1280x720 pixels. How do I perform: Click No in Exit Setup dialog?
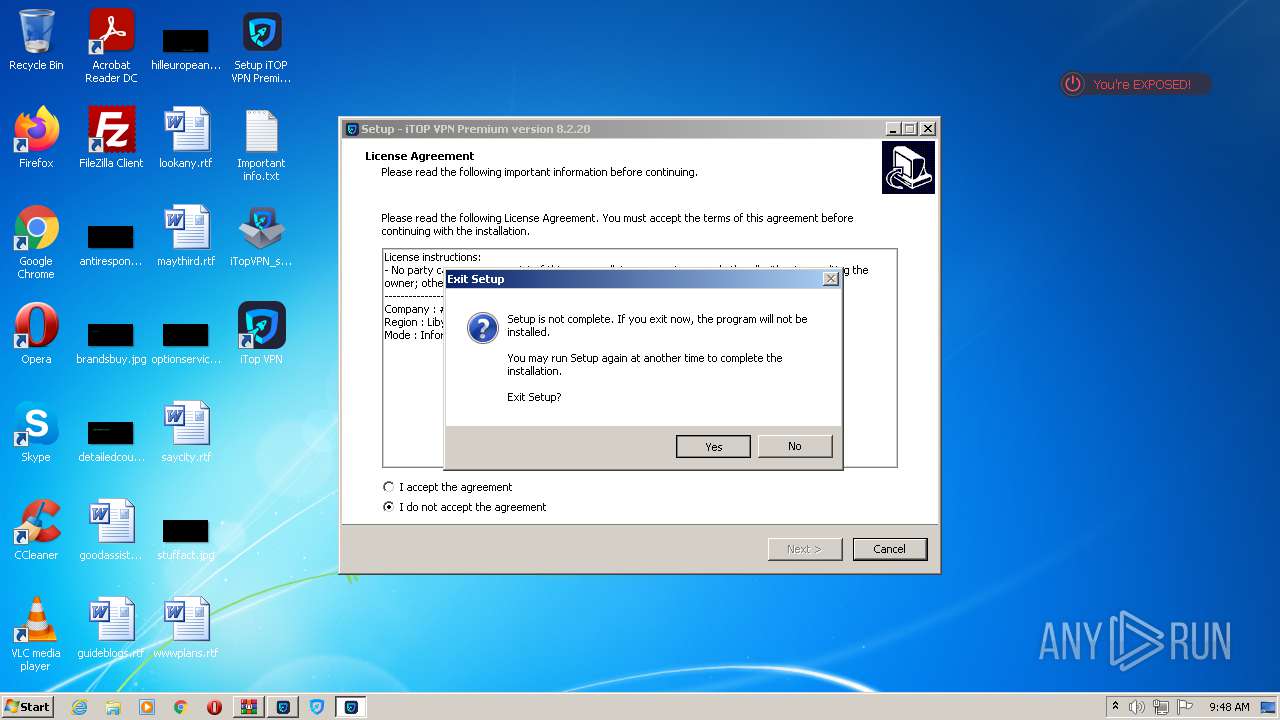coord(795,446)
